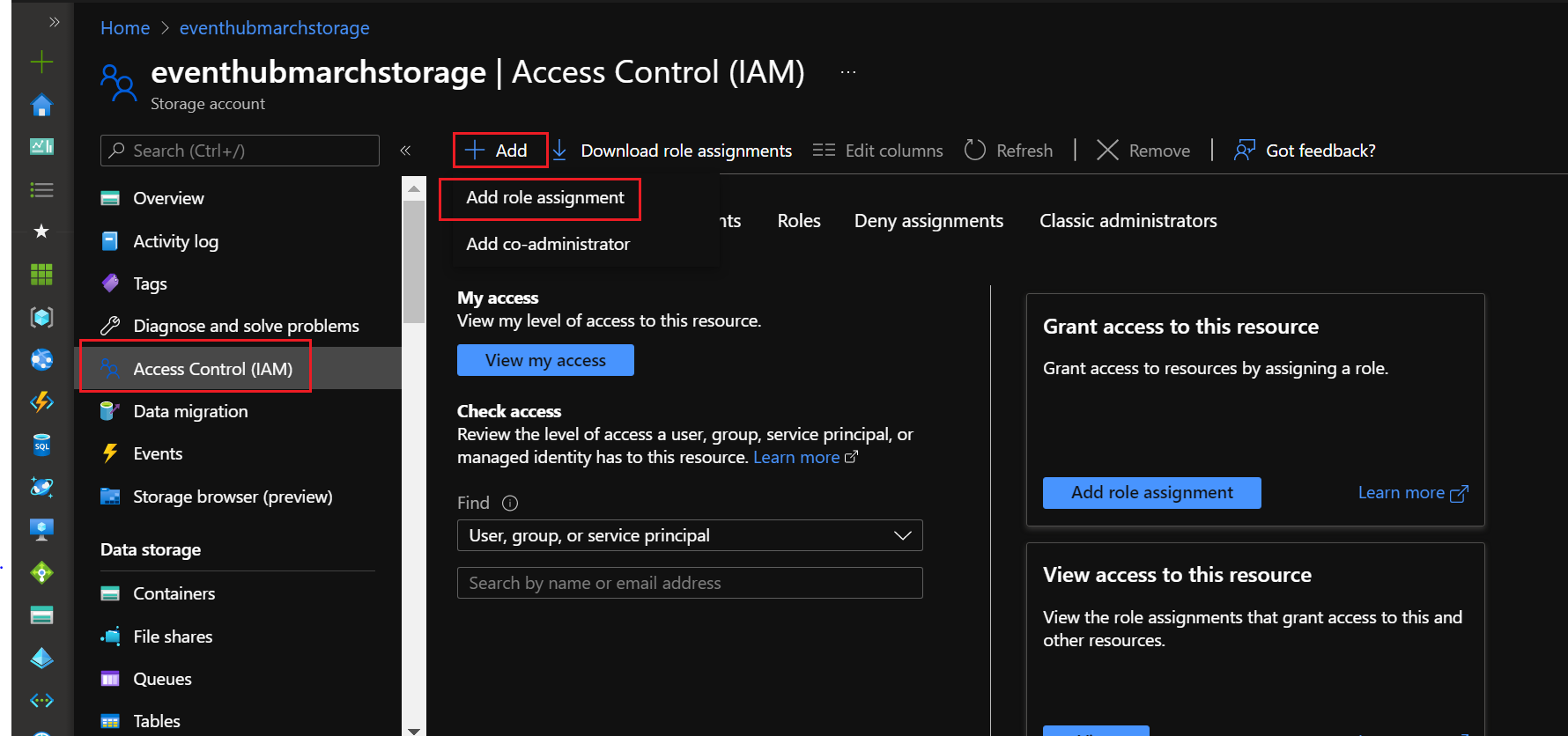Screen dimensions: 1568x736
Task: Open User, group, or service principal dropdown
Action: (689, 535)
